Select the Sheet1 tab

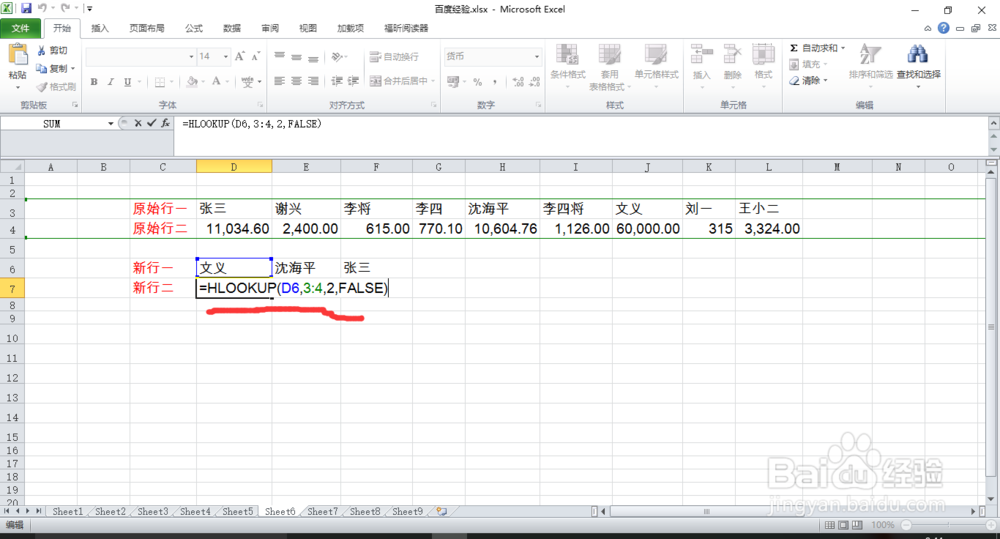click(x=68, y=512)
